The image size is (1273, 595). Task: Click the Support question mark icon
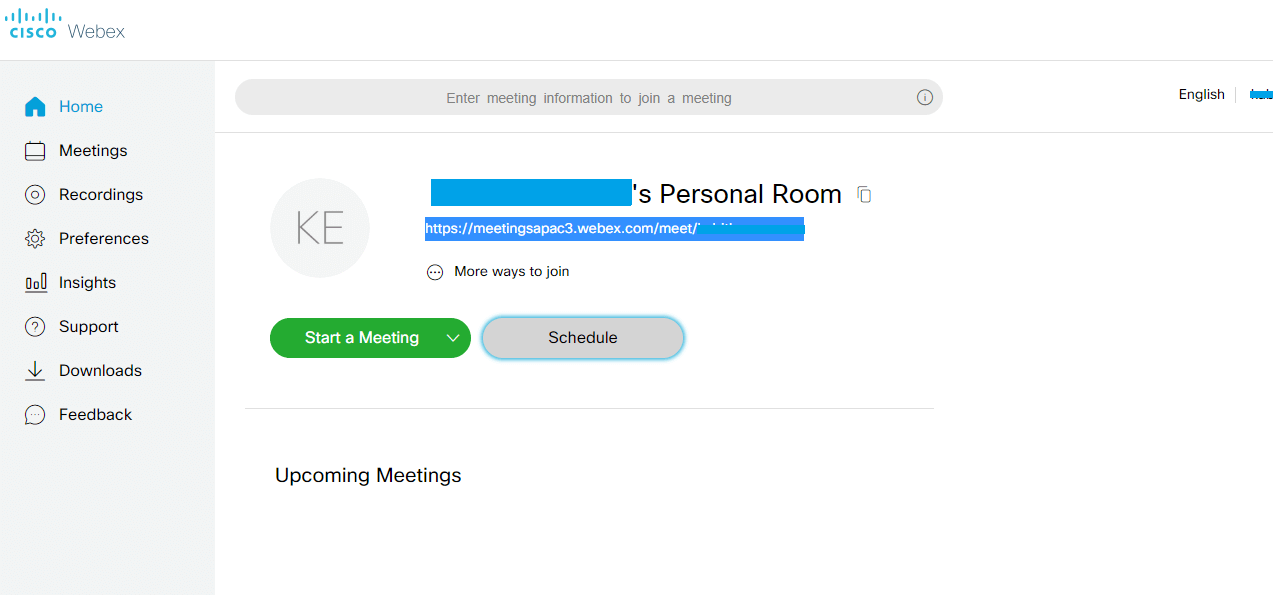pos(35,327)
